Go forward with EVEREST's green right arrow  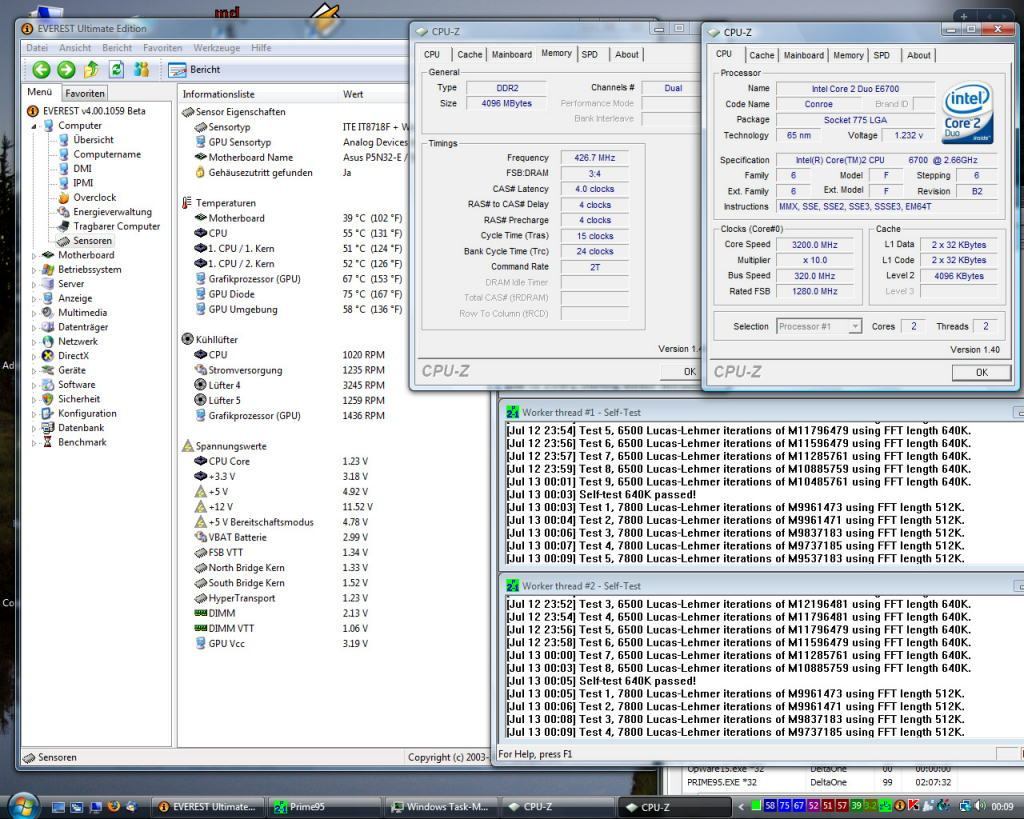coord(66,69)
